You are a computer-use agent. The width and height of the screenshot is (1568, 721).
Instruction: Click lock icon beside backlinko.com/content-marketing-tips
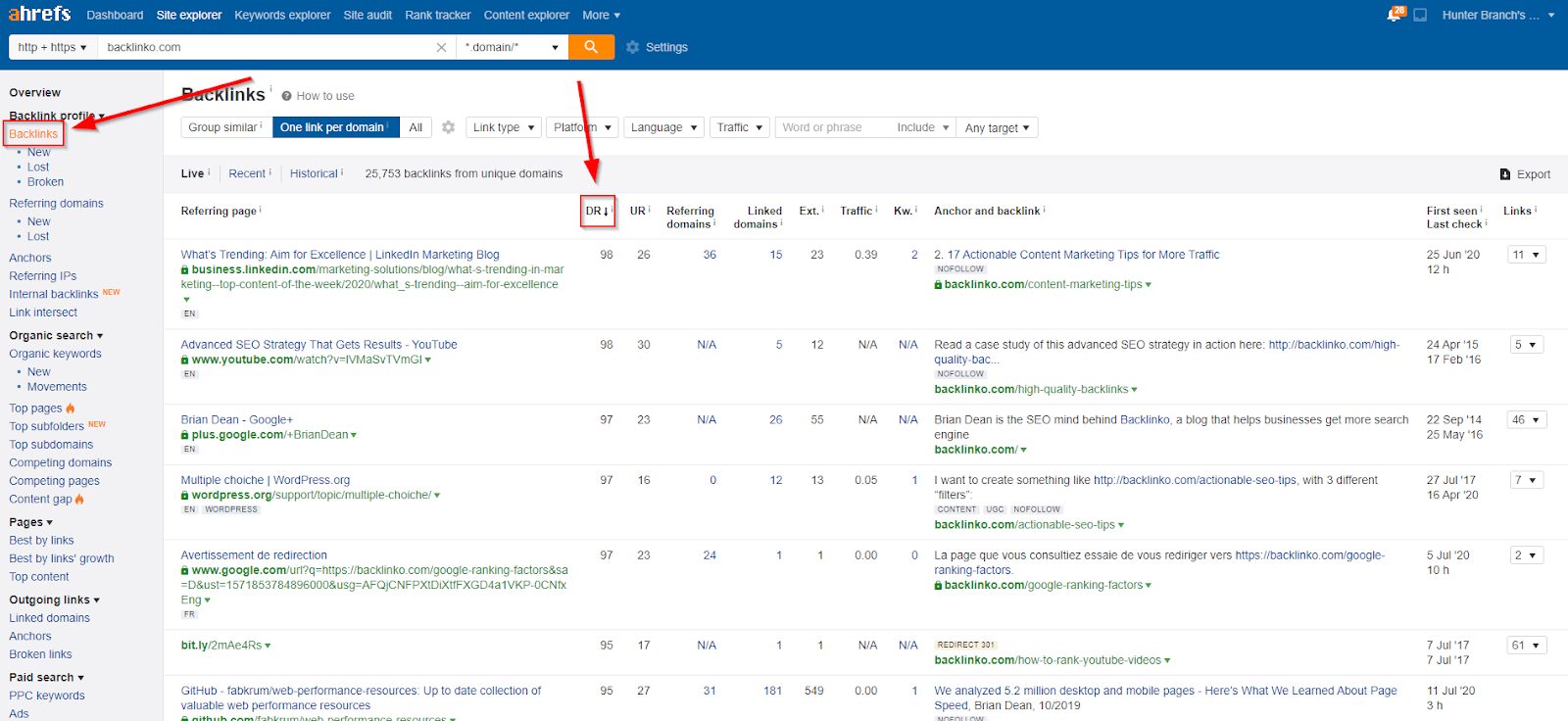(938, 285)
